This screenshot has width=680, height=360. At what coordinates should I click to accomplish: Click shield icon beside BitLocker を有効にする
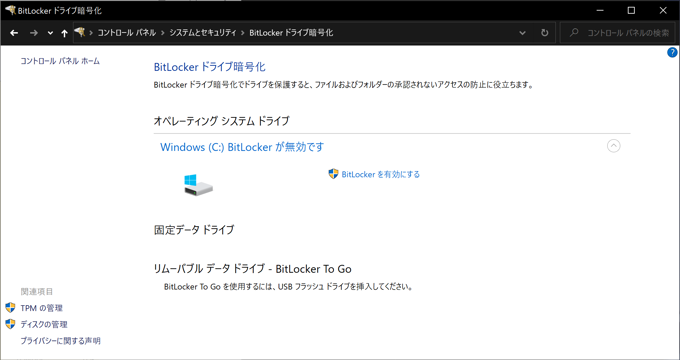coord(333,174)
